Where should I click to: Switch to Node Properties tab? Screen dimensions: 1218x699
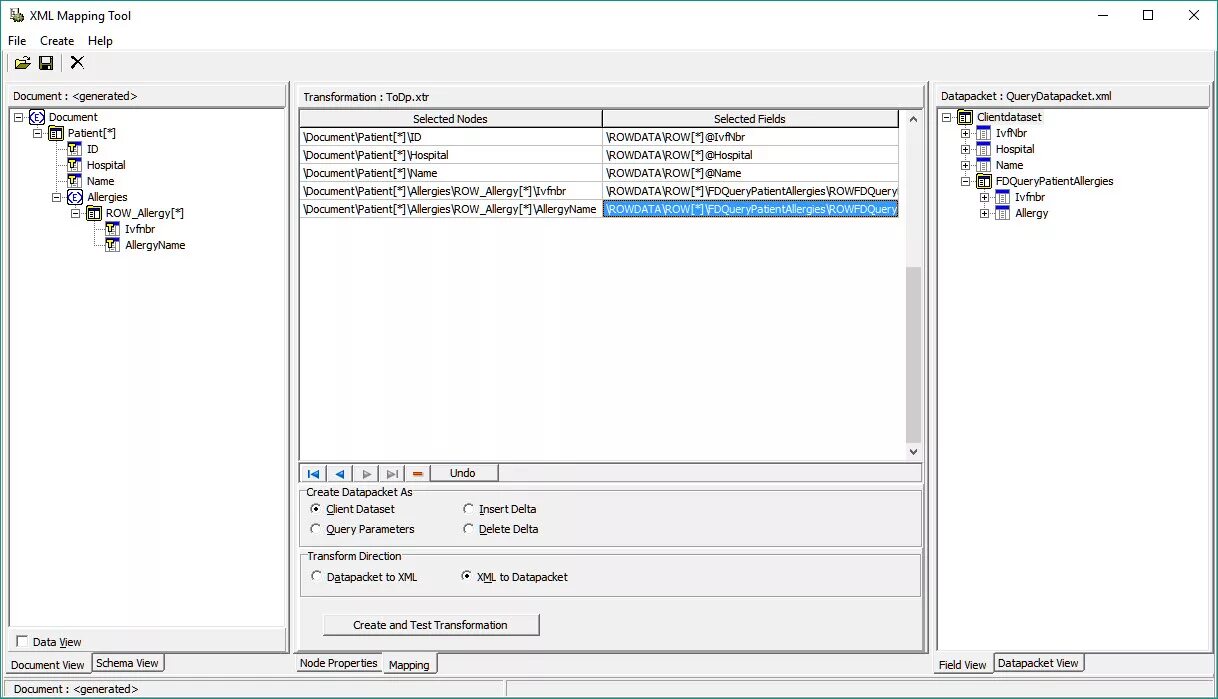pyautogui.click(x=339, y=663)
